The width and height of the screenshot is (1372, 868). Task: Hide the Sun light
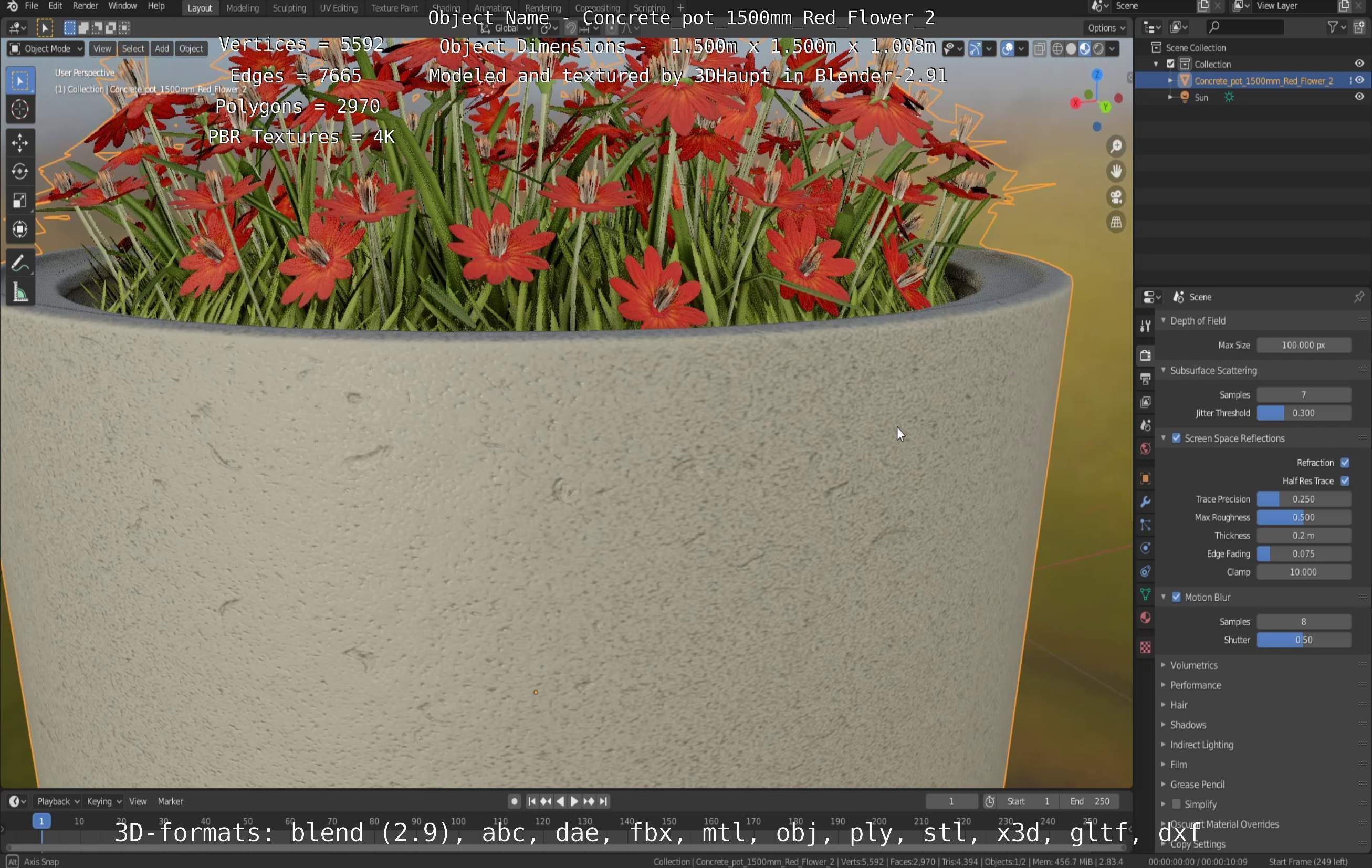[1359, 97]
